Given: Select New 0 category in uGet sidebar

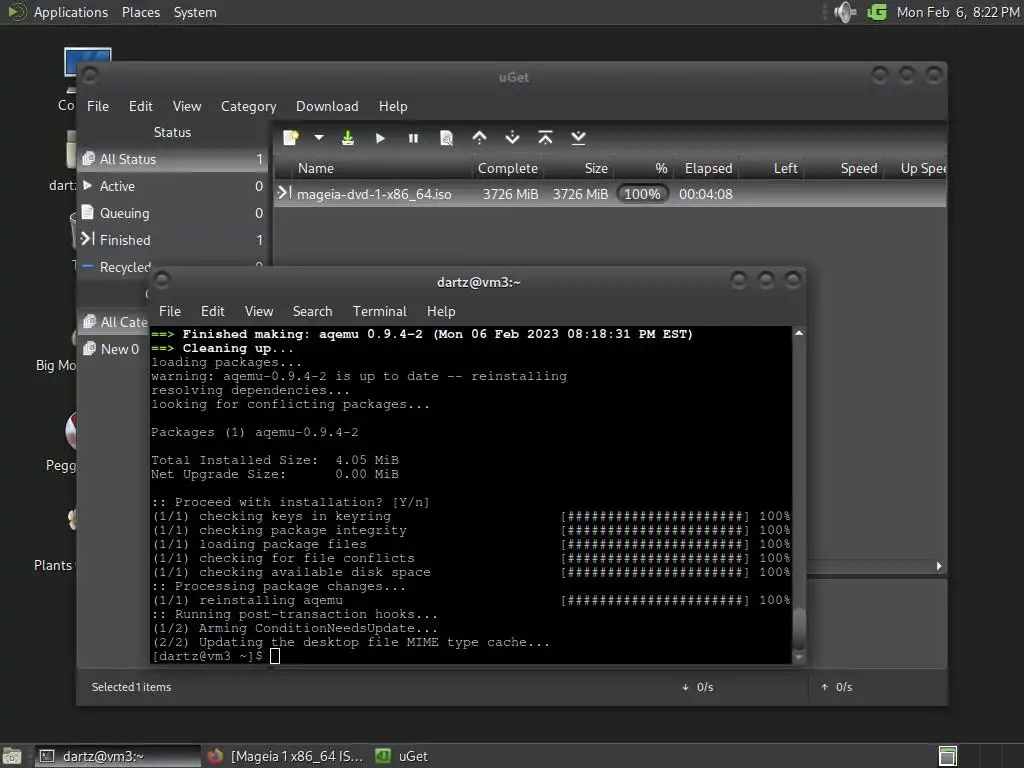Looking at the screenshot, I should (115, 349).
